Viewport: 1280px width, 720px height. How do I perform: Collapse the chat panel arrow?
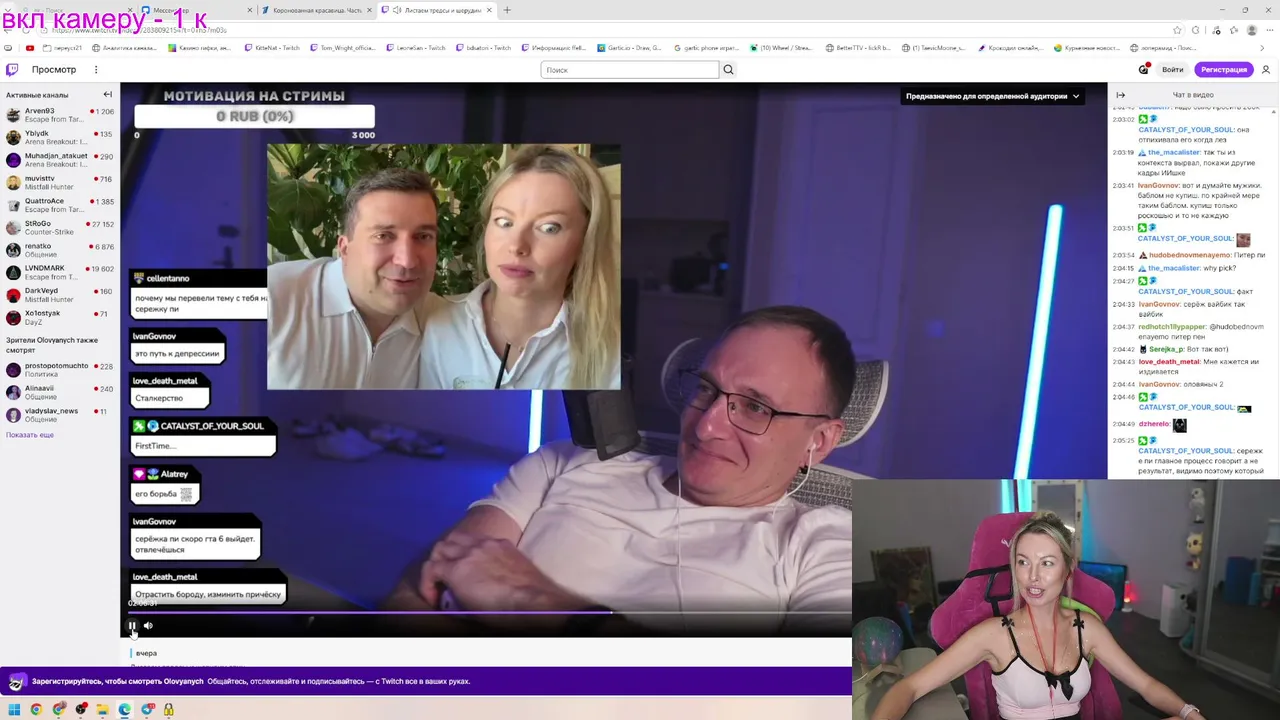pos(1121,95)
